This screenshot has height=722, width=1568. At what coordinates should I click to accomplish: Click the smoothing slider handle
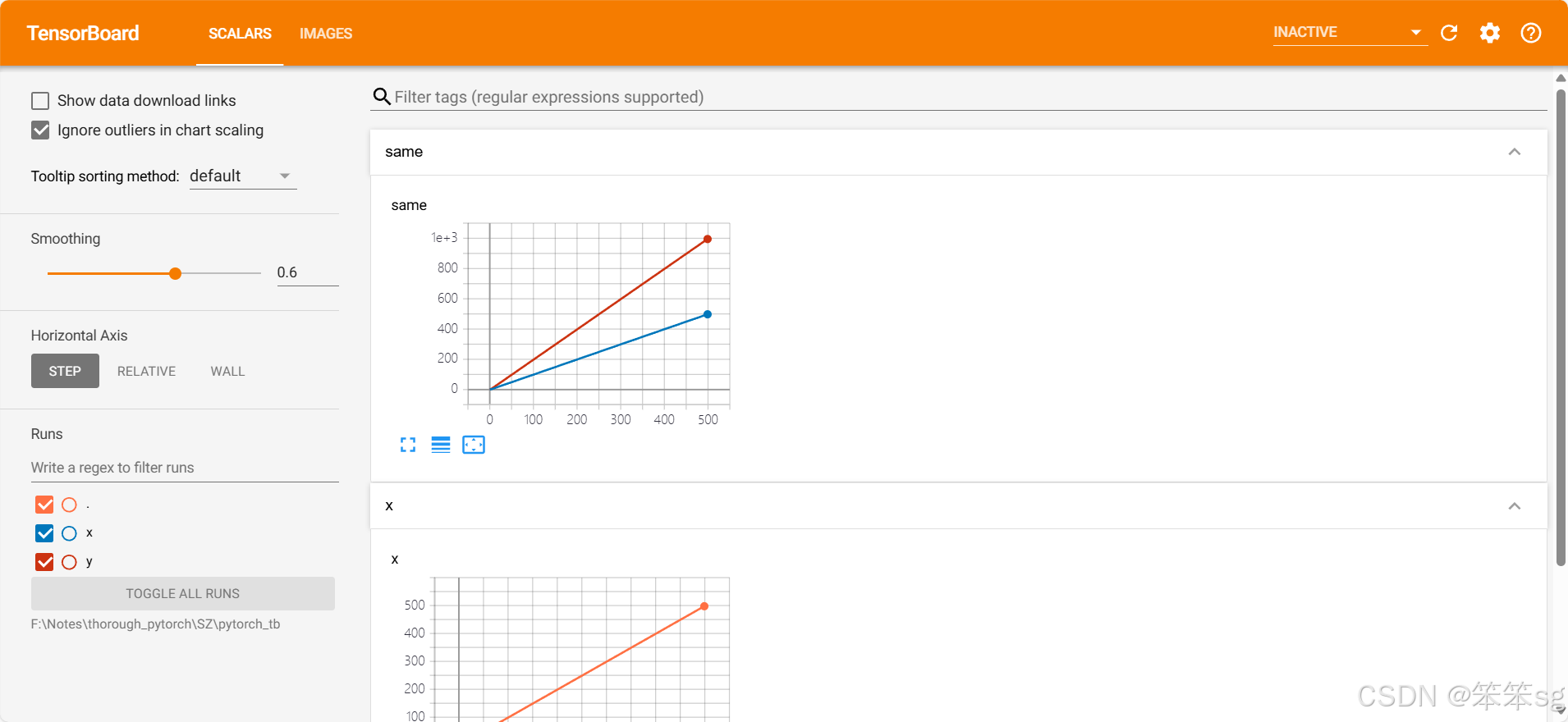pos(175,273)
